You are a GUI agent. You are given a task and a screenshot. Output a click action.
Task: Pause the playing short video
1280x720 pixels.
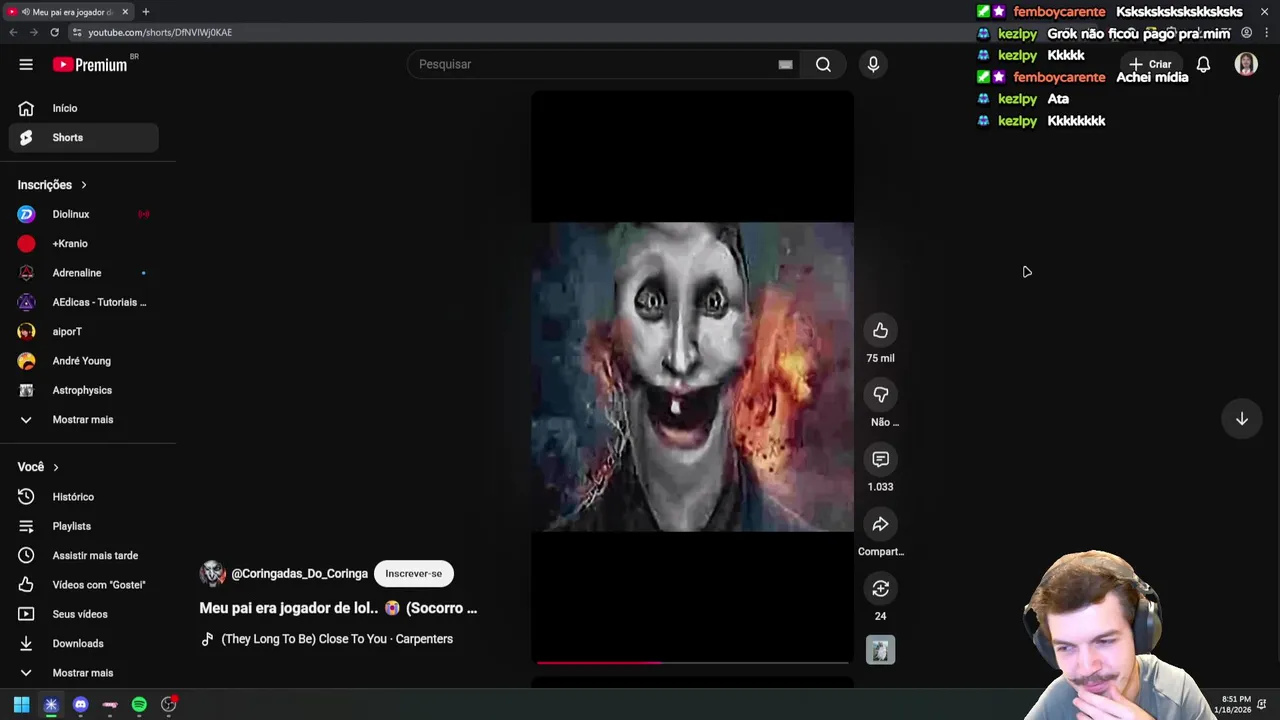pyautogui.click(x=692, y=377)
